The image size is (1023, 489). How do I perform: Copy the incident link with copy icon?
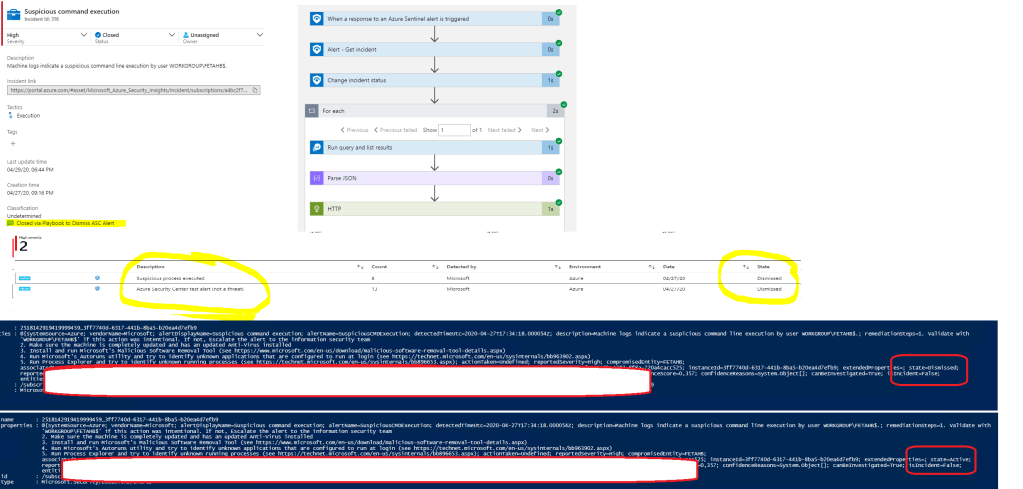(x=256, y=89)
